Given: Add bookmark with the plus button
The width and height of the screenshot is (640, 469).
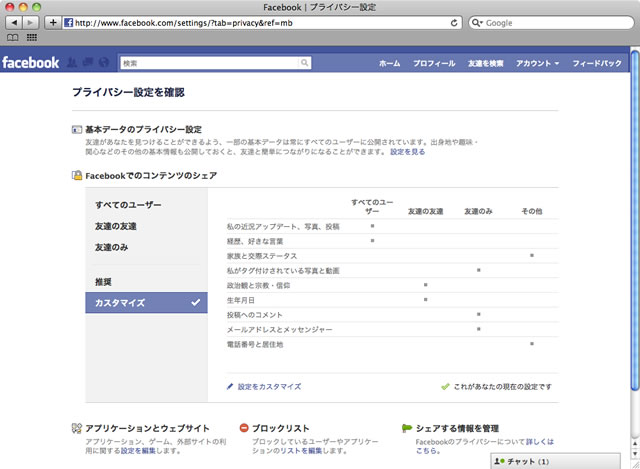Looking at the screenshot, I should (x=53, y=22).
